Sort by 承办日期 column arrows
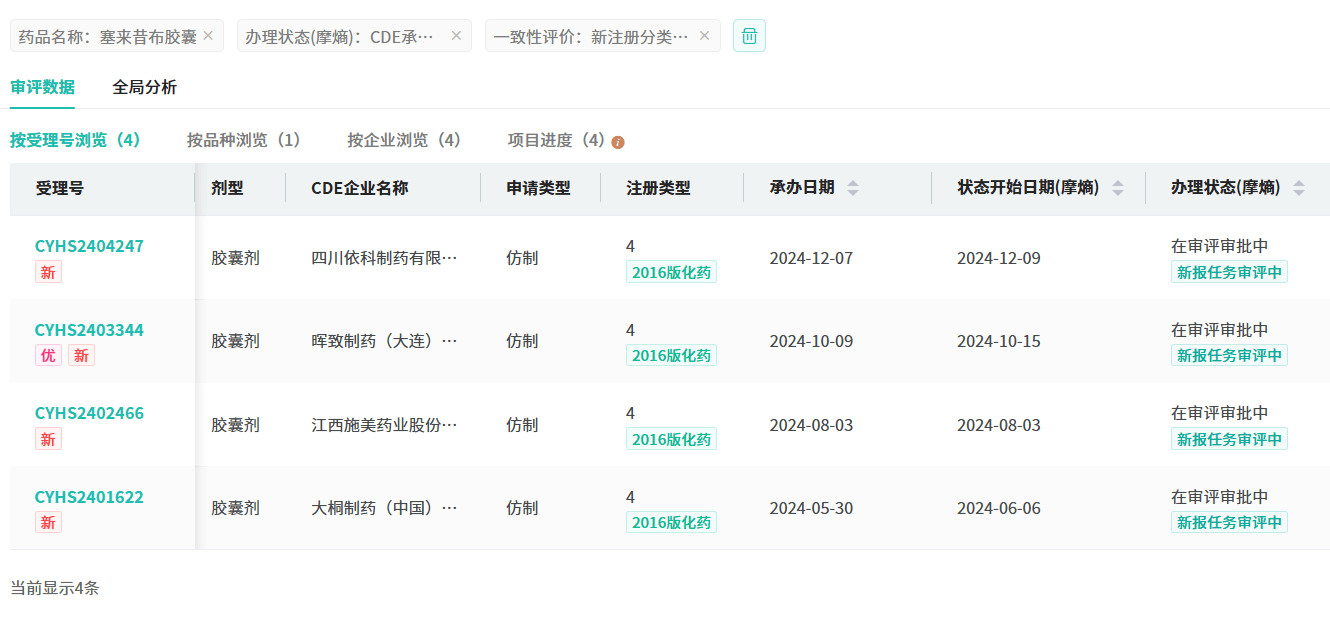 (x=852, y=188)
